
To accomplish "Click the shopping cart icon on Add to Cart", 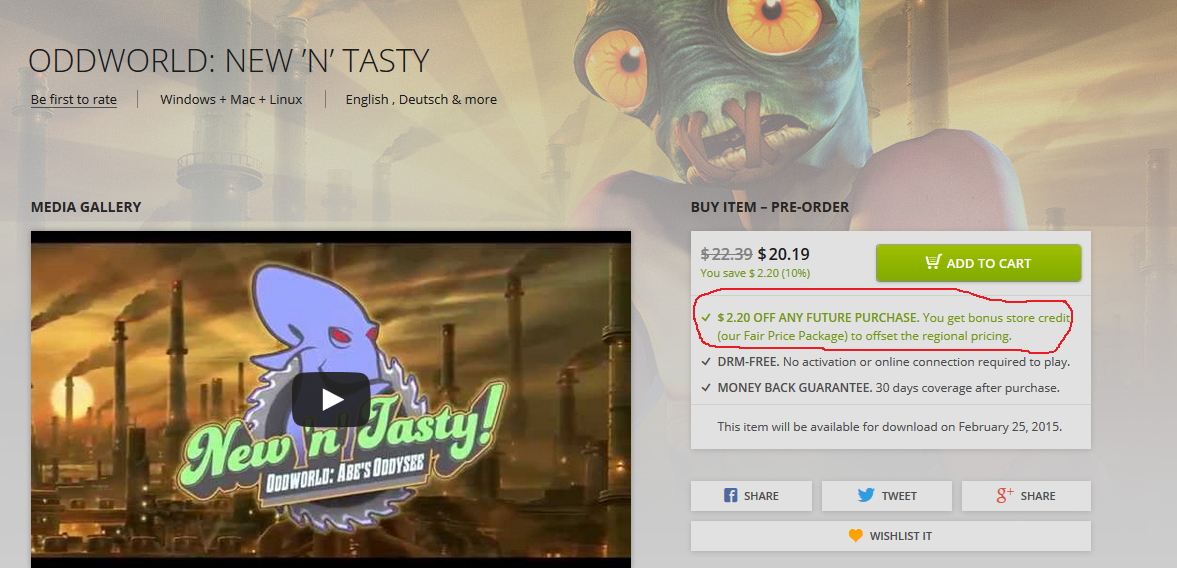I will pos(932,262).
